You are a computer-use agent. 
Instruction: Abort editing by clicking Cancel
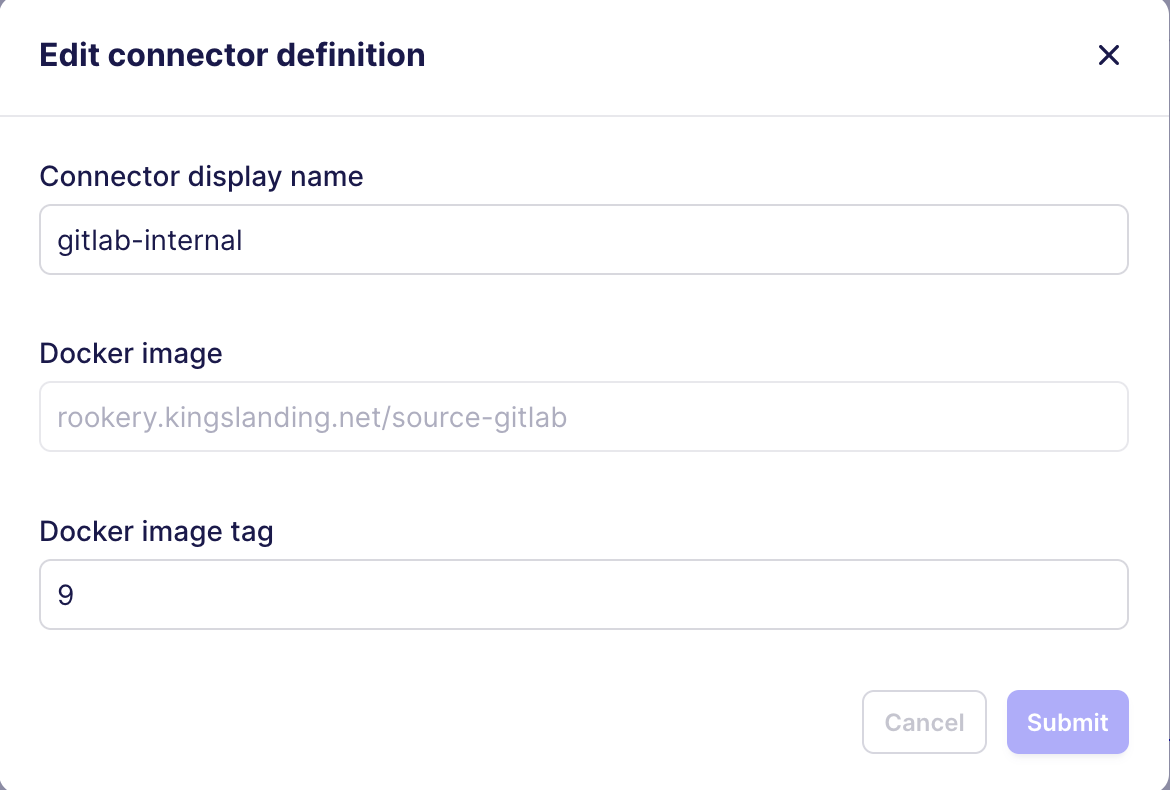click(x=924, y=722)
